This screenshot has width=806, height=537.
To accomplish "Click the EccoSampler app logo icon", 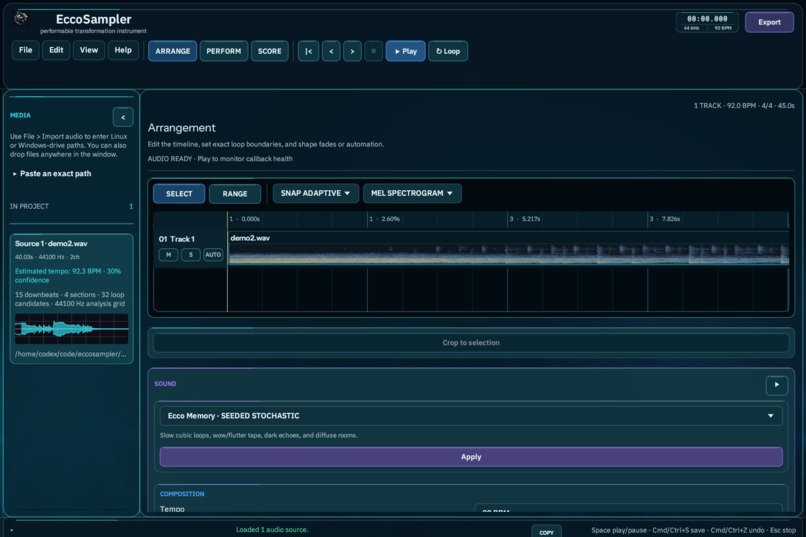I will (21, 20).
